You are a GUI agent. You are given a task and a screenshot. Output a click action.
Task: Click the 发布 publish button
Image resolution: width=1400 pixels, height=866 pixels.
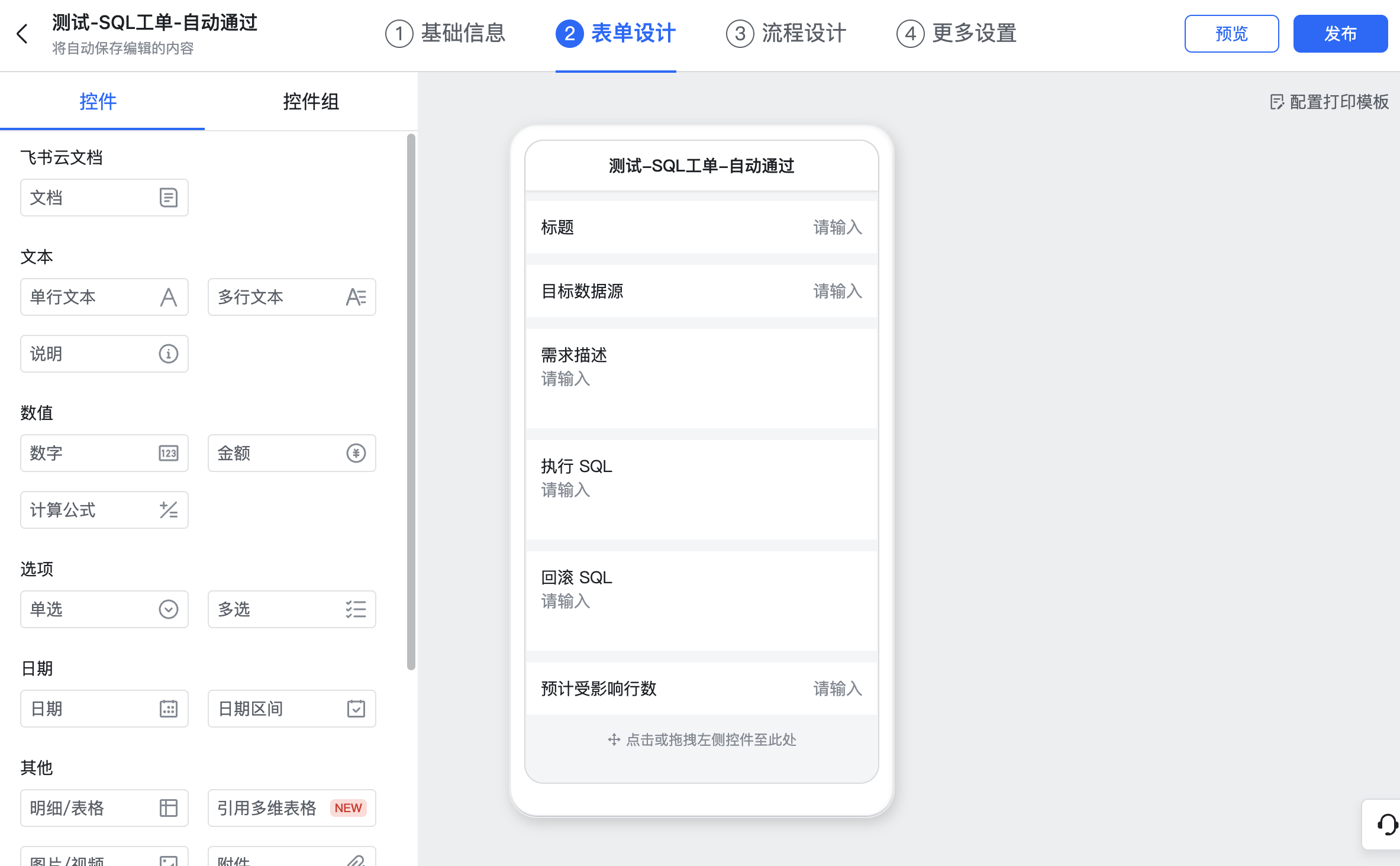1340,34
